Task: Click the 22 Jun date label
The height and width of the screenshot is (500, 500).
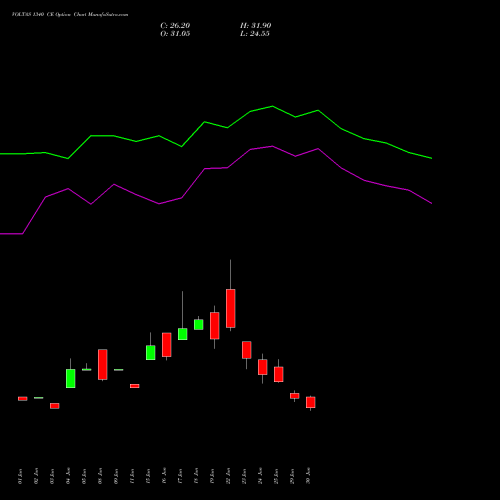Action: point(228,476)
